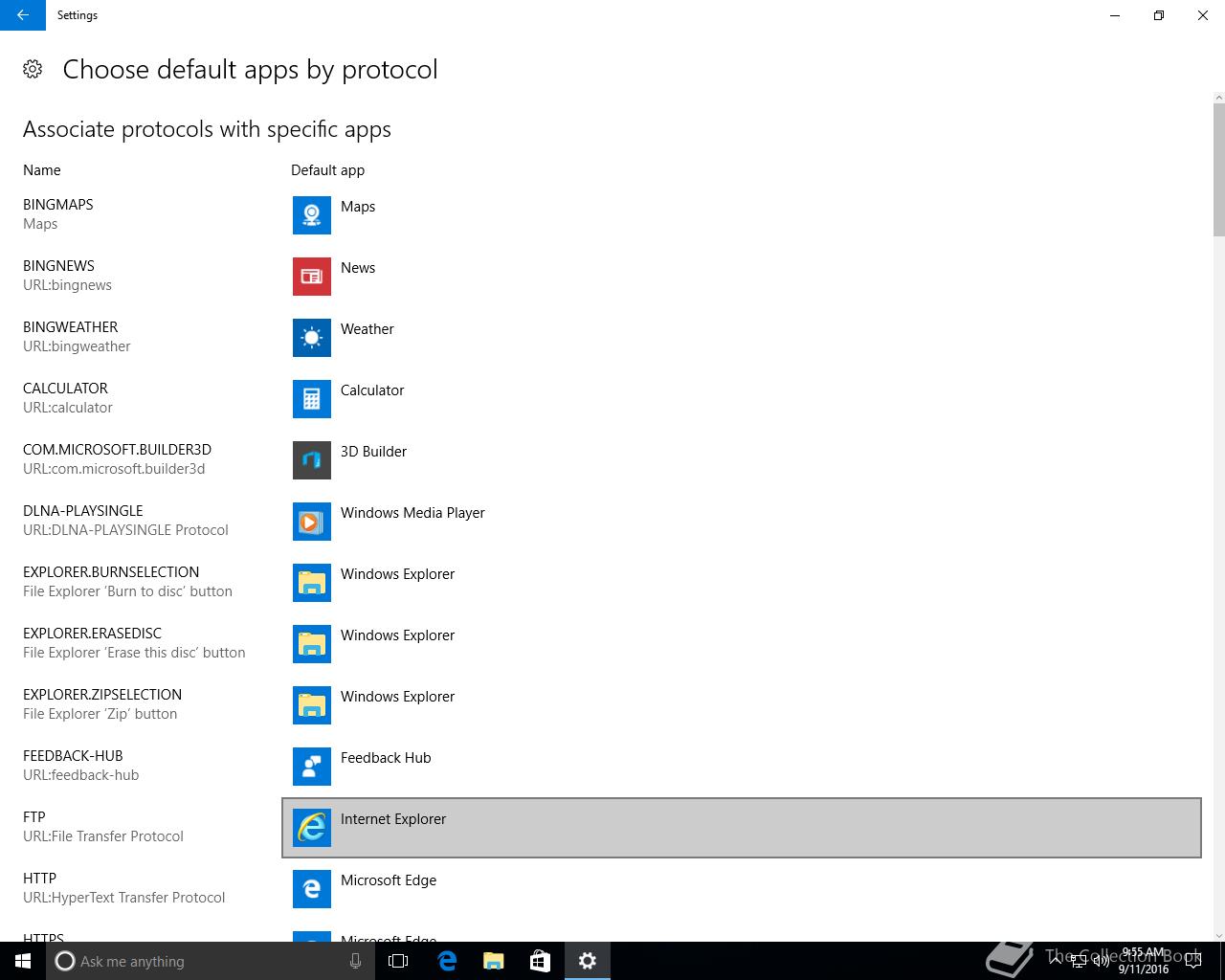Click the Maps app icon for BINGMAPS
Viewport: 1225px width, 980px height.
(x=312, y=215)
